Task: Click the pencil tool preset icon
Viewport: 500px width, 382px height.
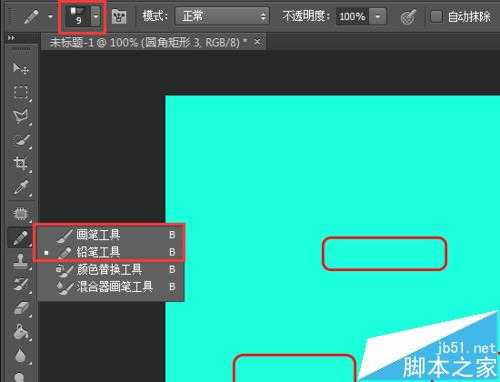Action: click(x=32, y=16)
